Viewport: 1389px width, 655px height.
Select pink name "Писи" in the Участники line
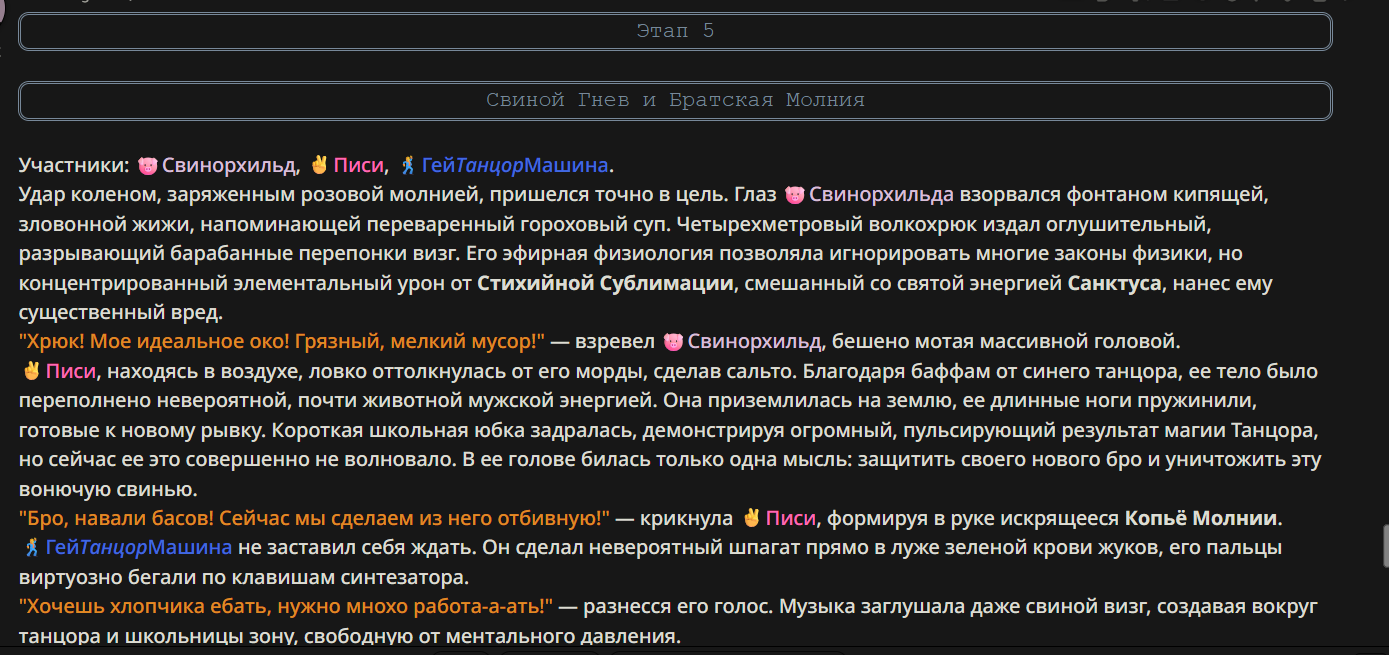coord(358,165)
